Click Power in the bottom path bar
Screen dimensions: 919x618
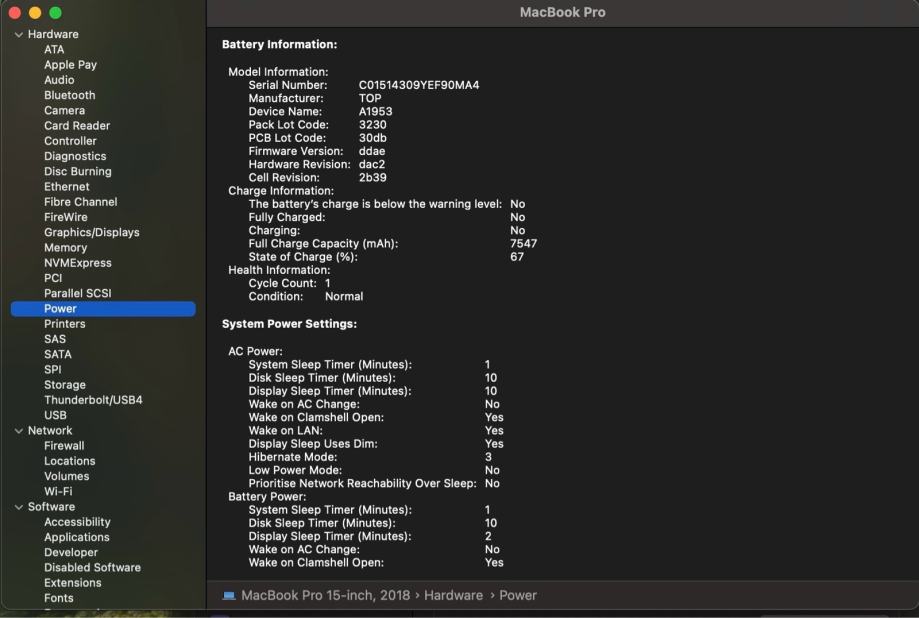(518, 596)
